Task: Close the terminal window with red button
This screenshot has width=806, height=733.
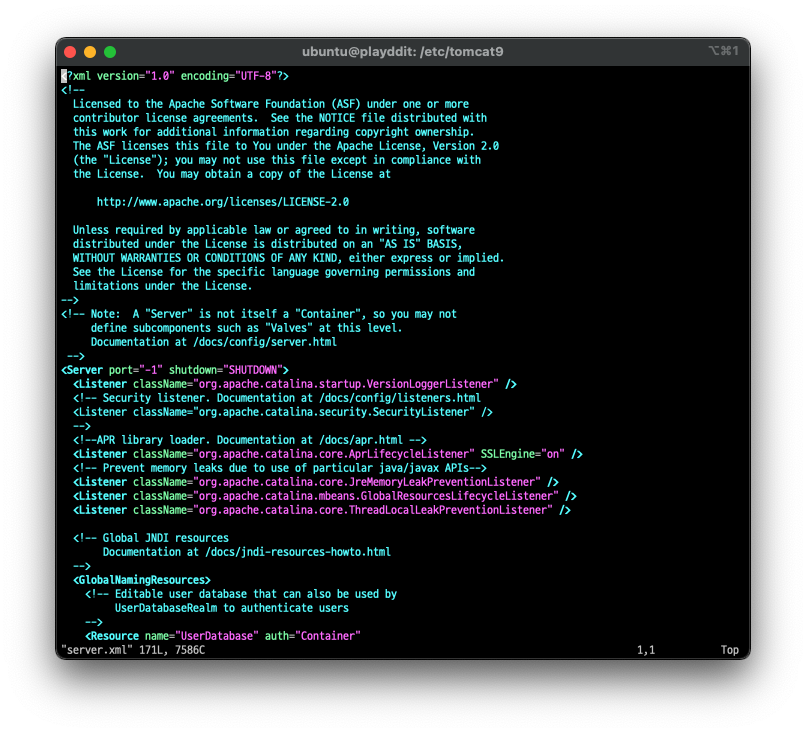Action: 70,52
